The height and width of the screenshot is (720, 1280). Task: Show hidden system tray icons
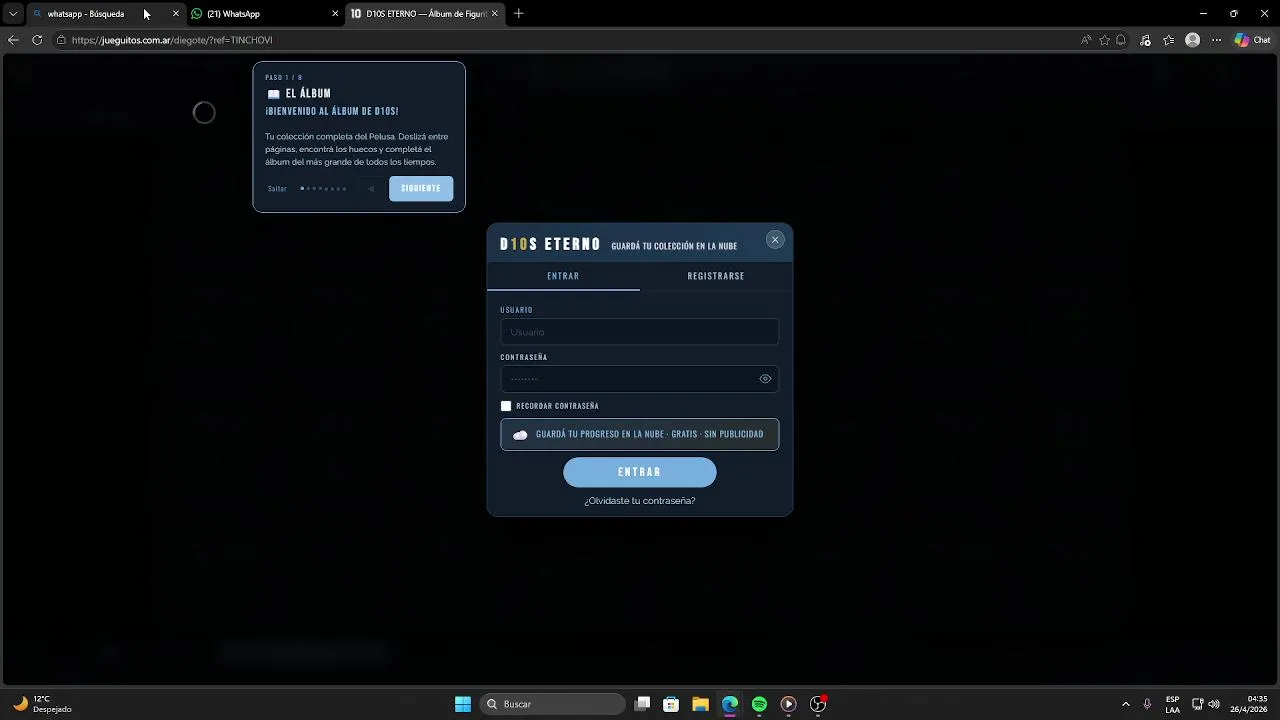(x=1126, y=704)
